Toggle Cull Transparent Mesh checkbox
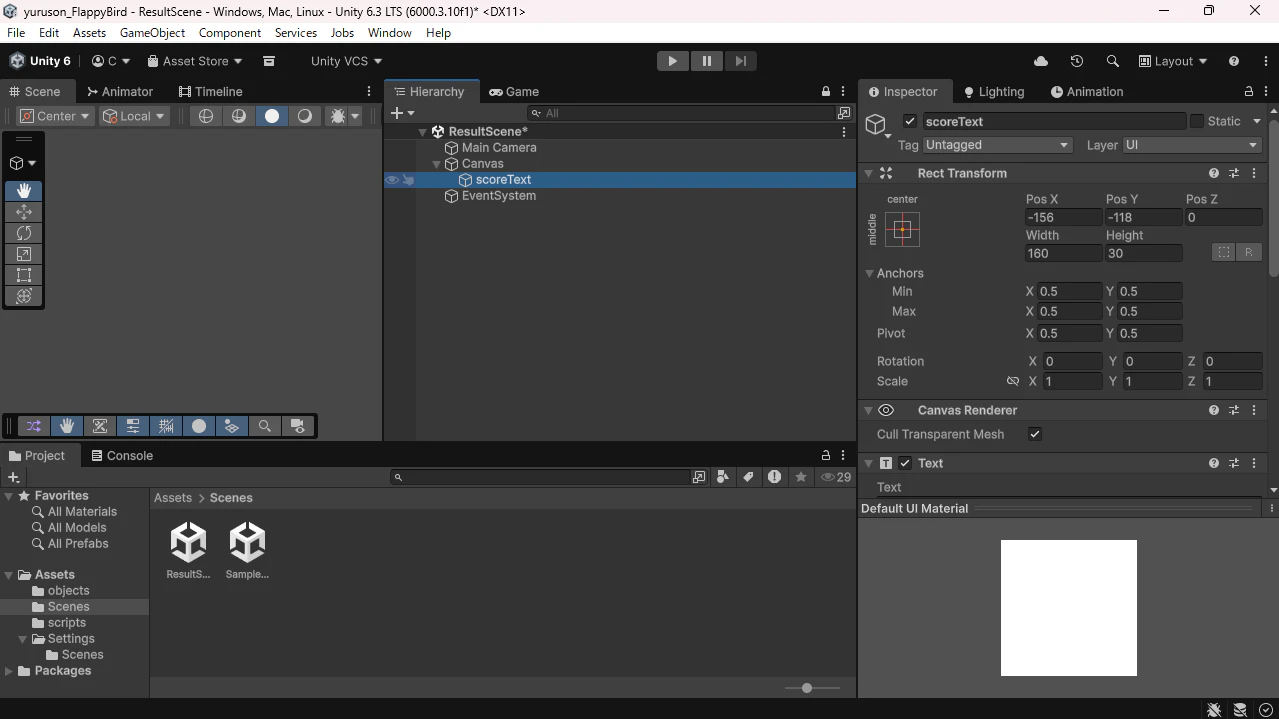The image size is (1279, 719). [1035, 434]
